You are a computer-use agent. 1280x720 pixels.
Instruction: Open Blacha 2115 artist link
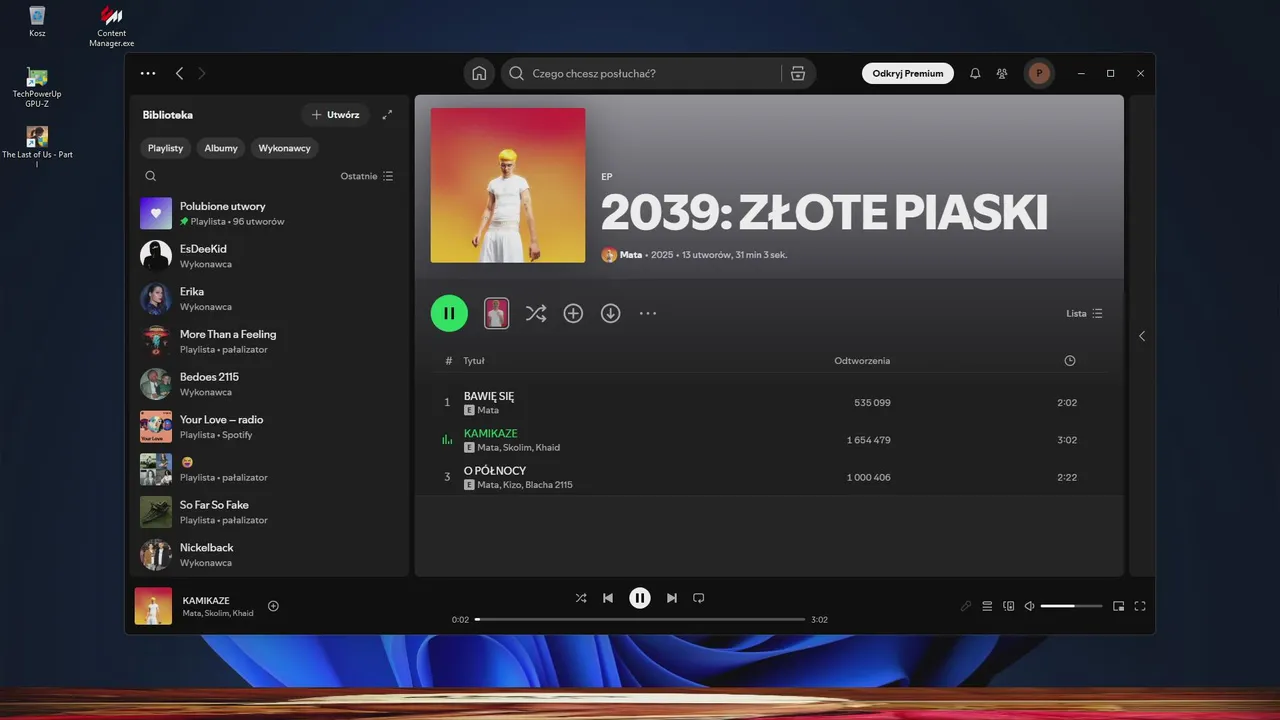click(549, 485)
